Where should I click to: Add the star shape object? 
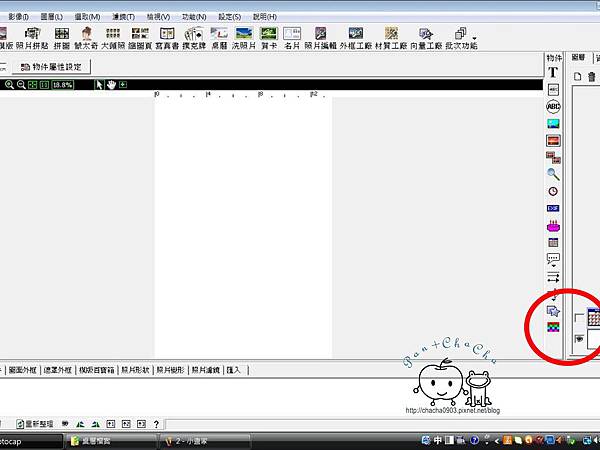[x=553, y=311]
